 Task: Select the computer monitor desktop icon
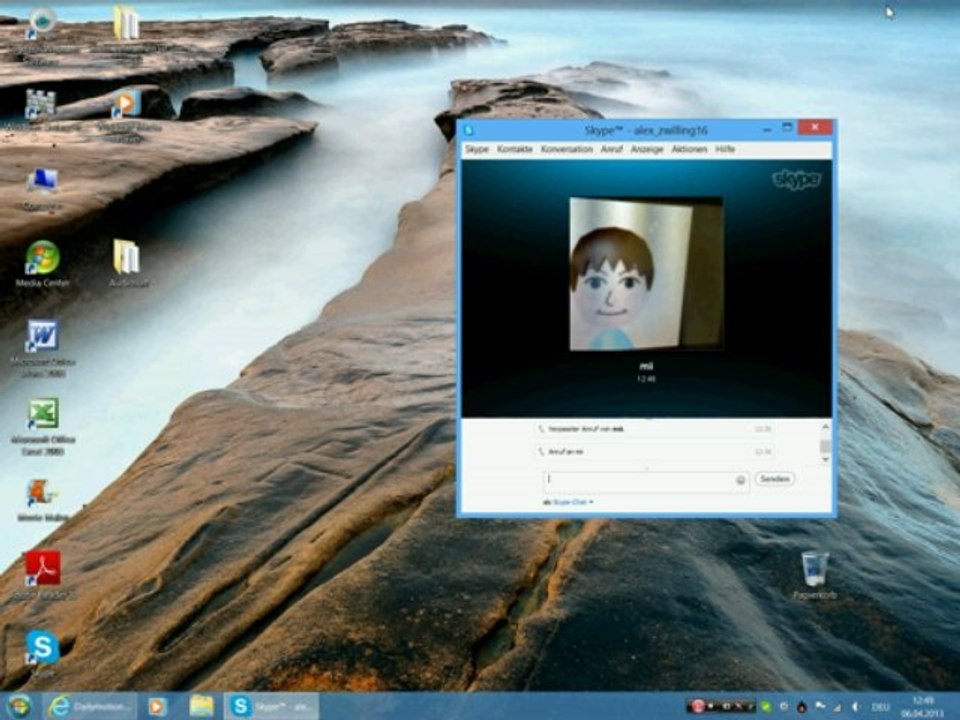42,189
